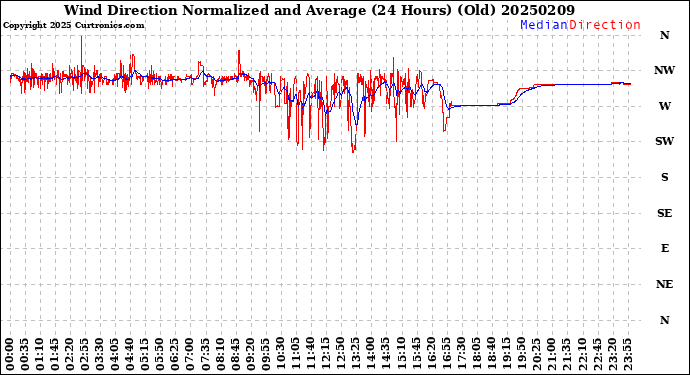Image resolution: width=690 pixels, height=375 pixels.
Task: Click the 07:35 time axis label
Action: pyautogui.click(x=205, y=355)
